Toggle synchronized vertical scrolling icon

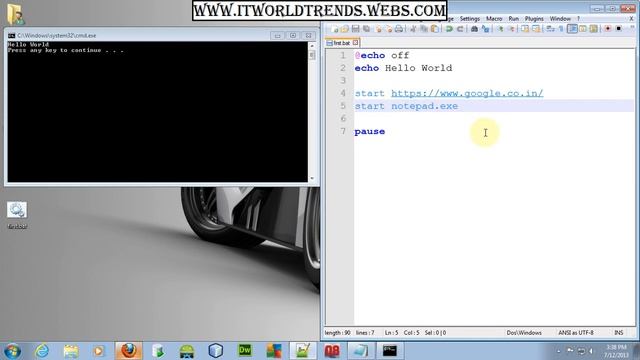[x=525, y=29]
